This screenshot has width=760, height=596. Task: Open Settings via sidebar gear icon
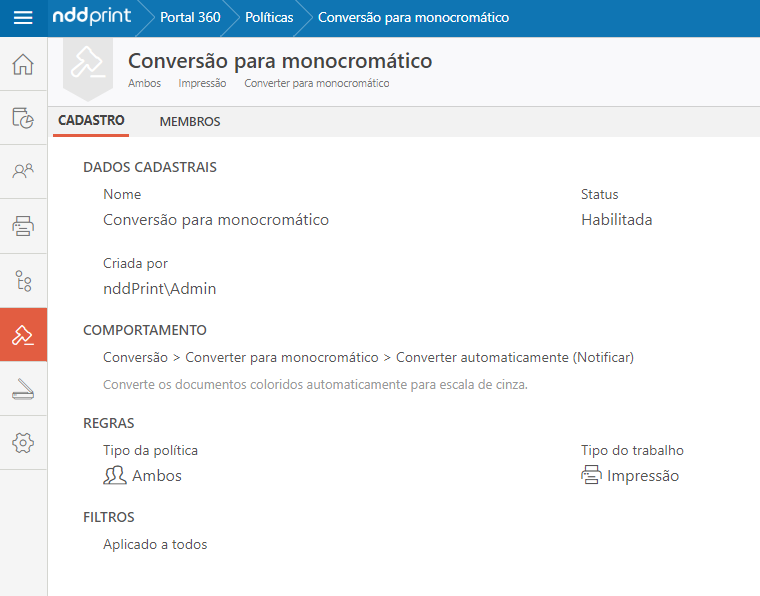(x=23, y=443)
